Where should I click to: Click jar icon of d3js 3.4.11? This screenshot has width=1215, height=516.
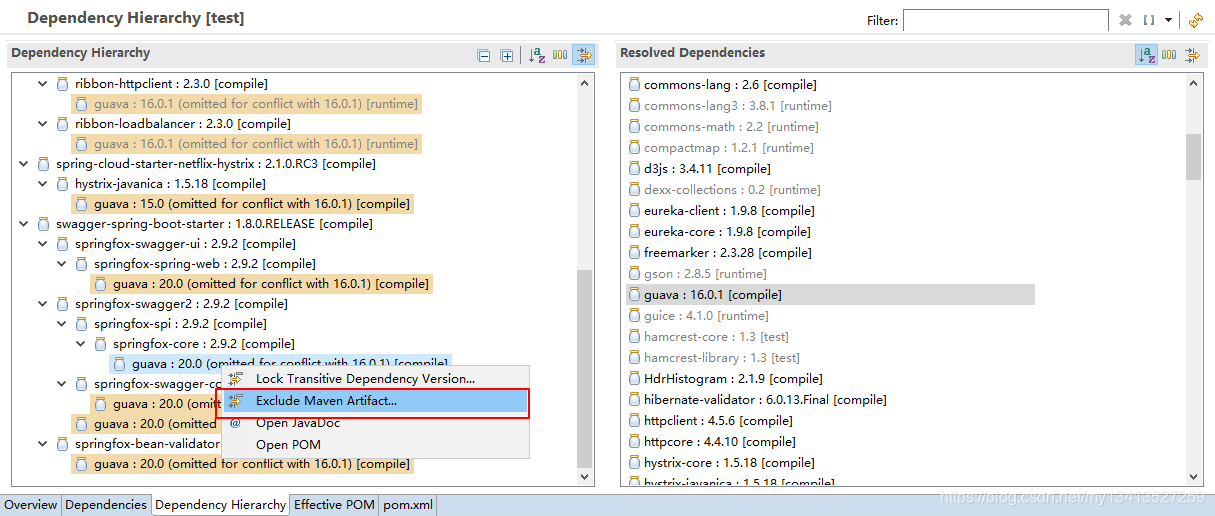[x=634, y=169]
